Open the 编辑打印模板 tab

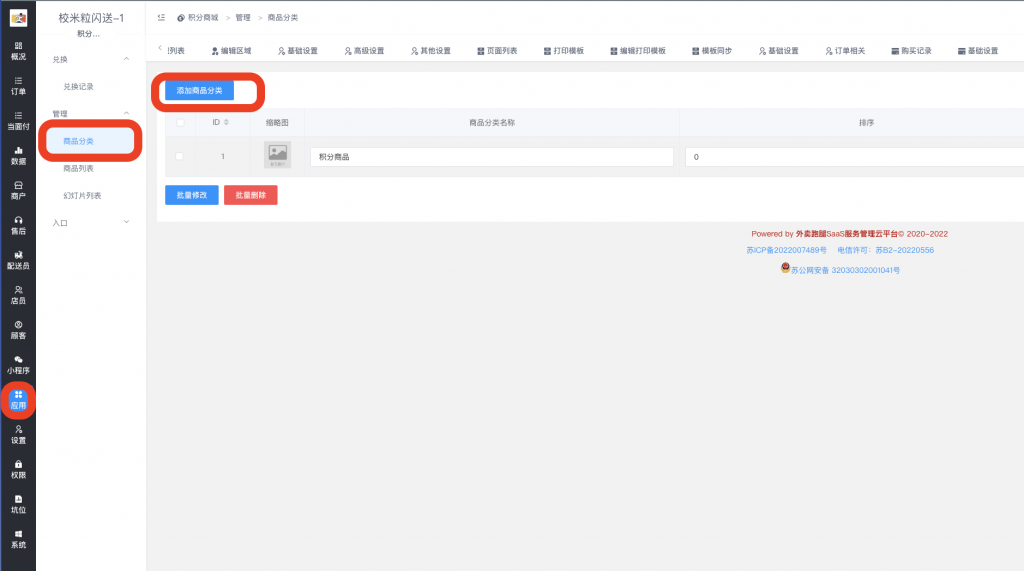coord(638,50)
